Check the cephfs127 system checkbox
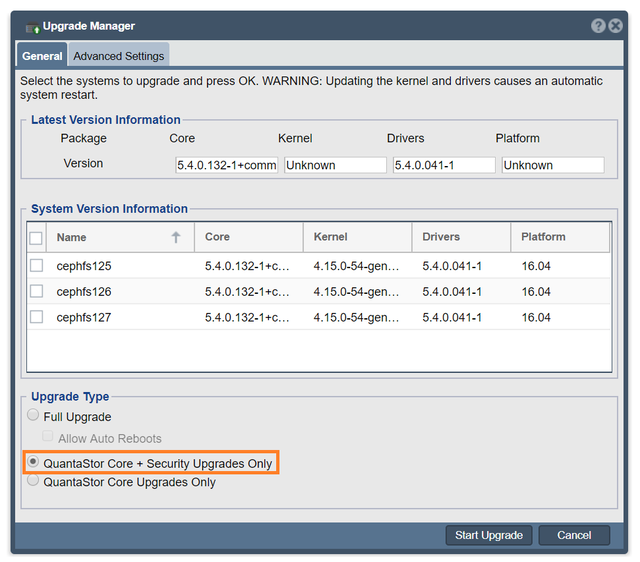 coord(36,317)
